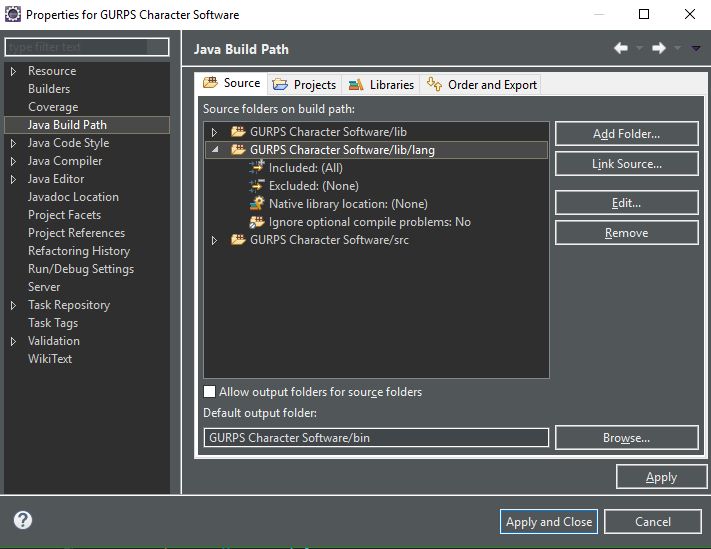711x549 pixels.
Task: Expand the Validation category
Action: point(13,341)
